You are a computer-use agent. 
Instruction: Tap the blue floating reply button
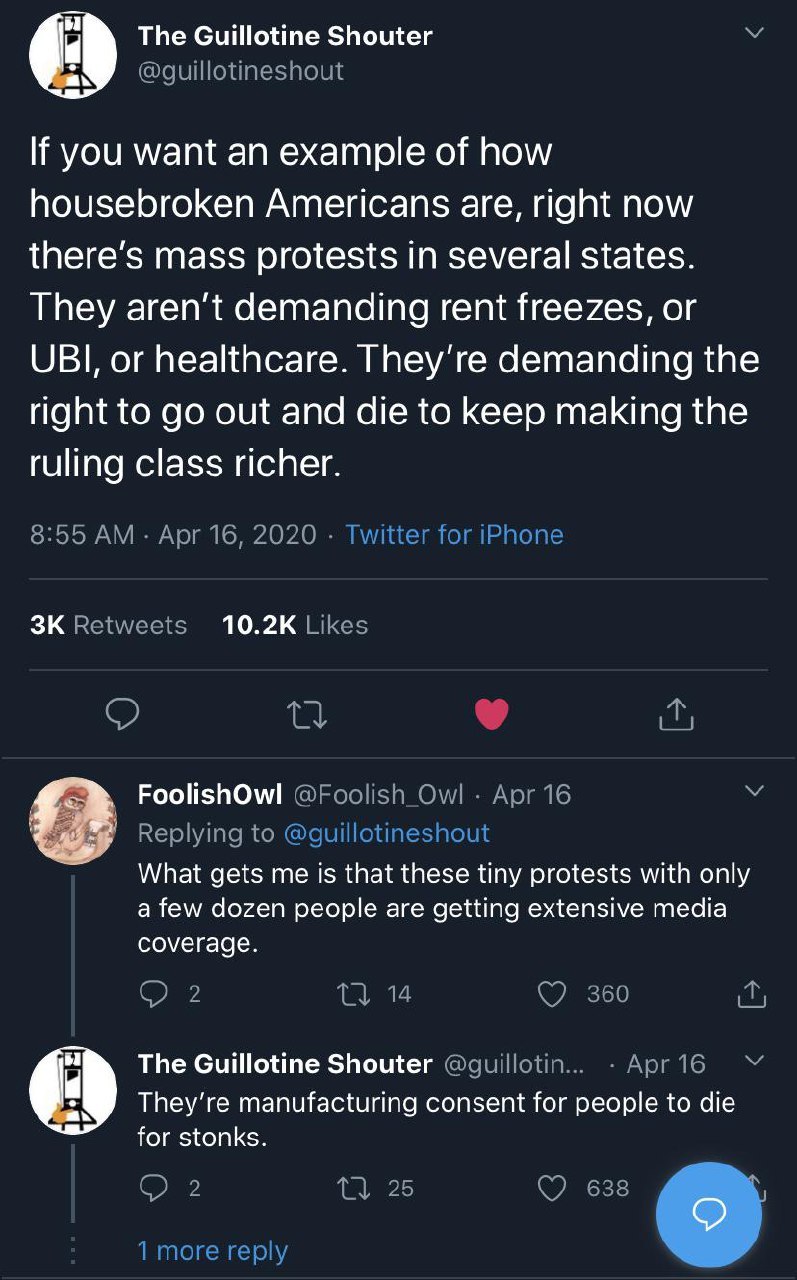pyautogui.click(x=708, y=1214)
